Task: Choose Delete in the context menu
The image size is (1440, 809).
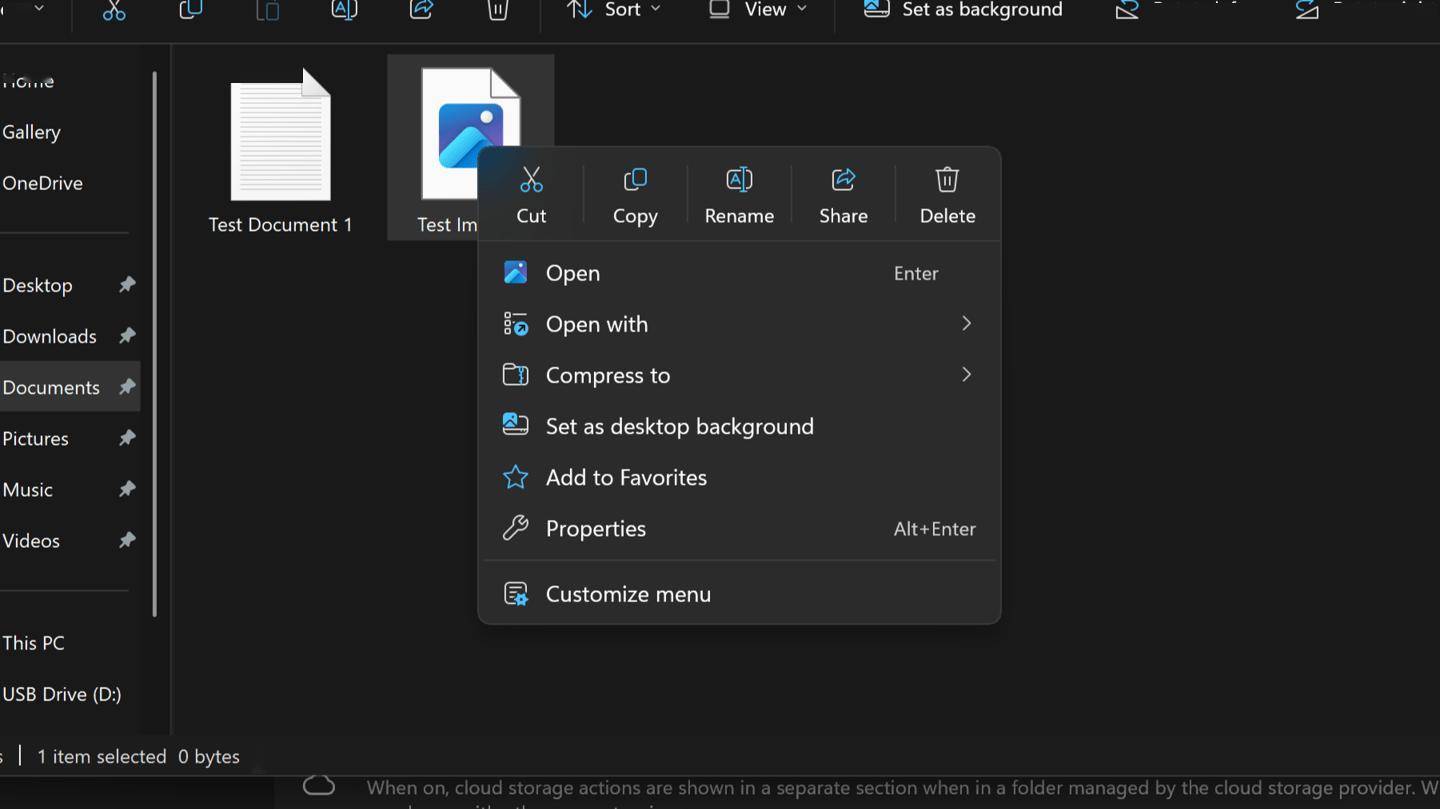Action: 947,196
